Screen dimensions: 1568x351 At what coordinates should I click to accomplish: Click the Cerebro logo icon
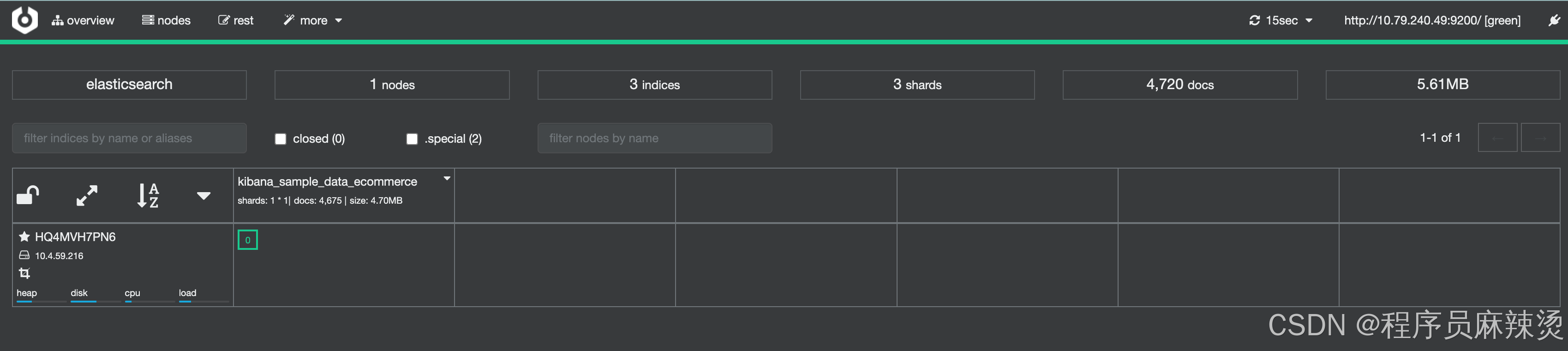point(25,20)
